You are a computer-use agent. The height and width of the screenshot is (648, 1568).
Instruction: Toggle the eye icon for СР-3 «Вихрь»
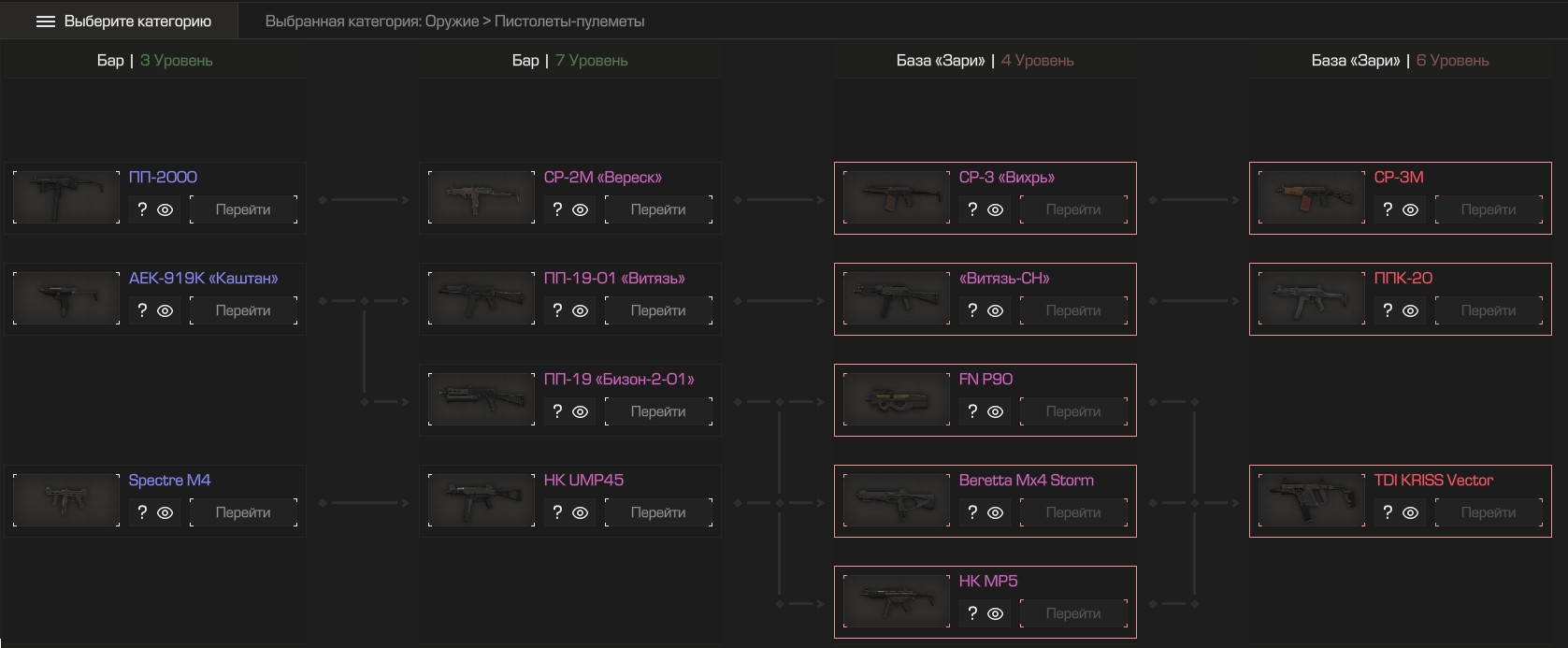[x=996, y=210]
